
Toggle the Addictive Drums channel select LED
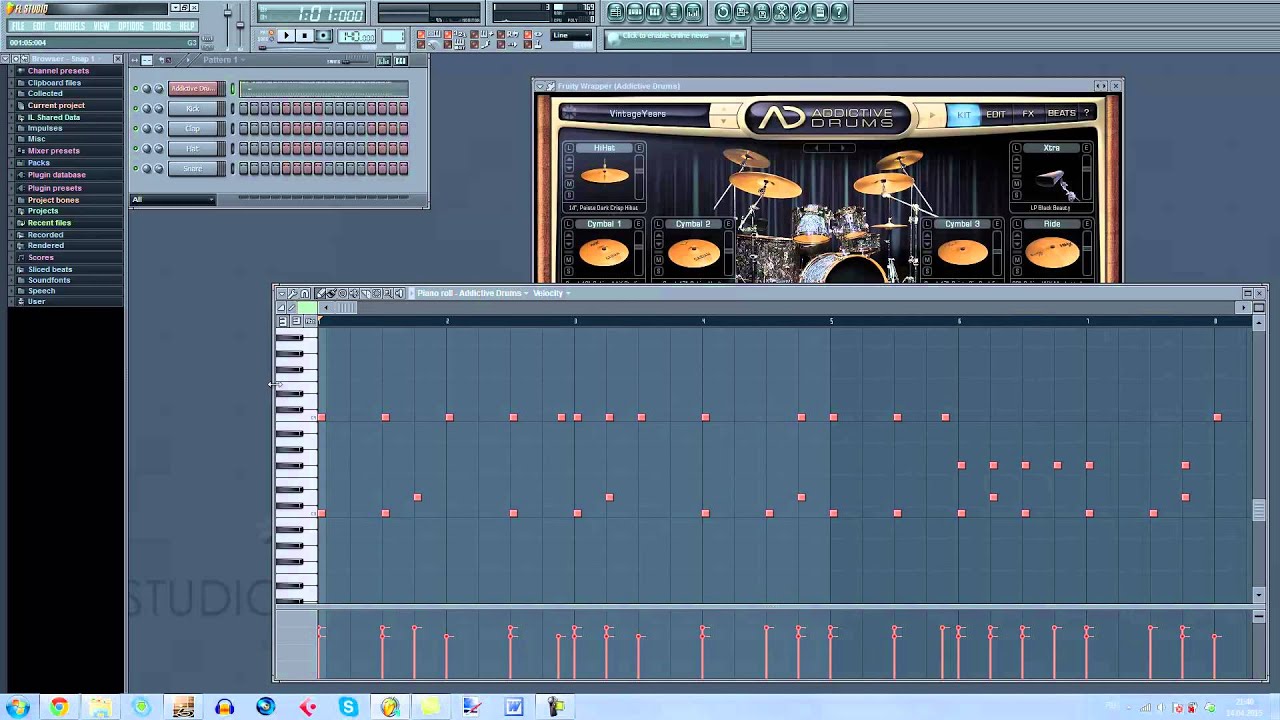click(232, 89)
